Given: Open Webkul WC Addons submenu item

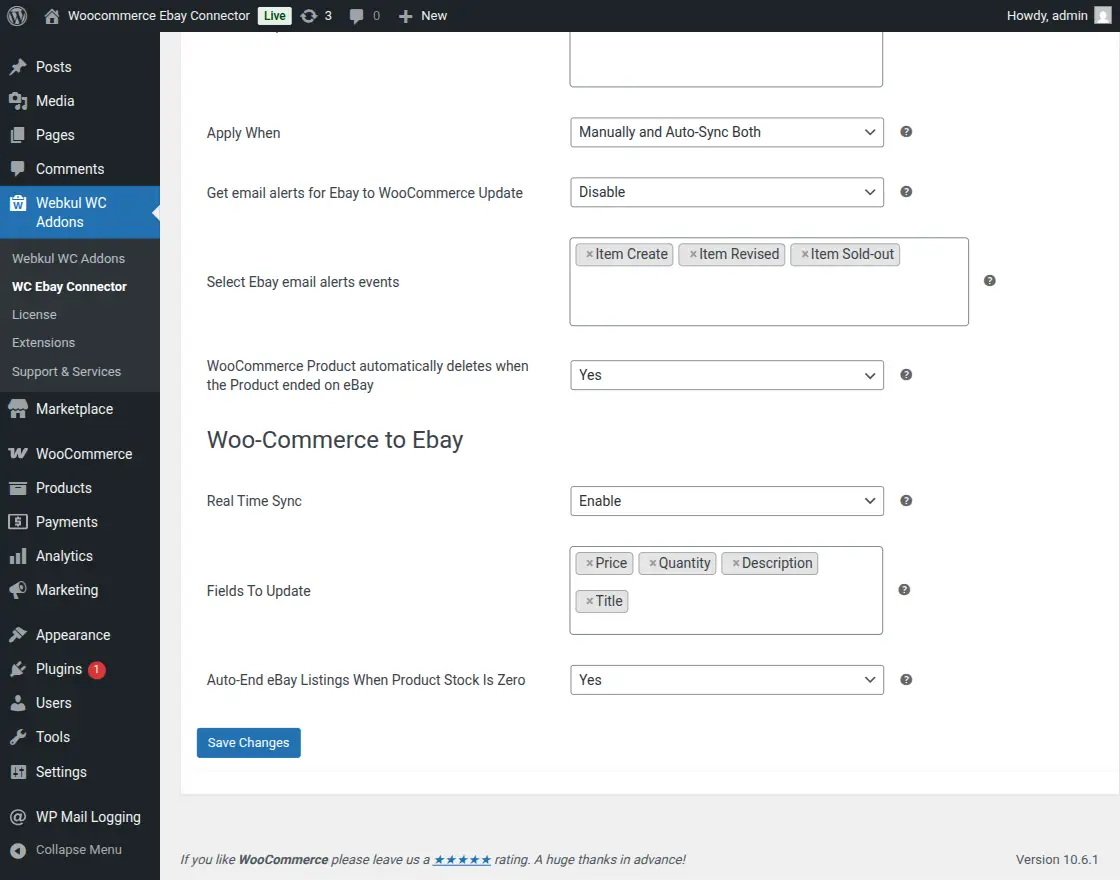Looking at the screenshot, I should 69,259.
